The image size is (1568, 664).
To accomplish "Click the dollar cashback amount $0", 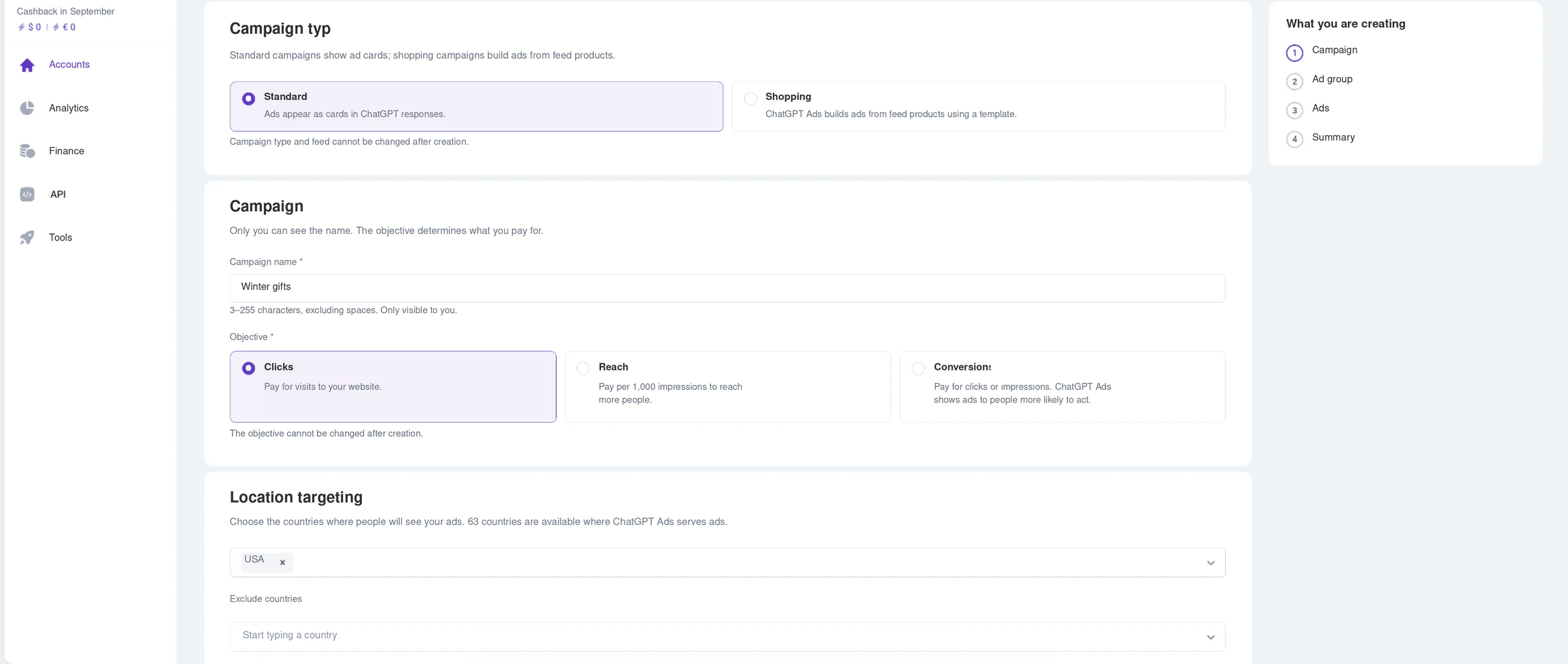I will [x=31, y=27].
